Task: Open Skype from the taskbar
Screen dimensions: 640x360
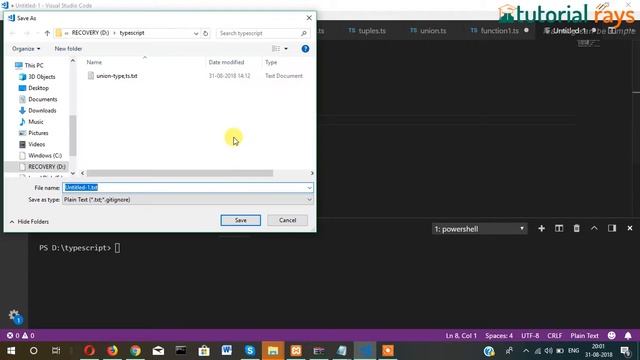Action: point(250,351)
